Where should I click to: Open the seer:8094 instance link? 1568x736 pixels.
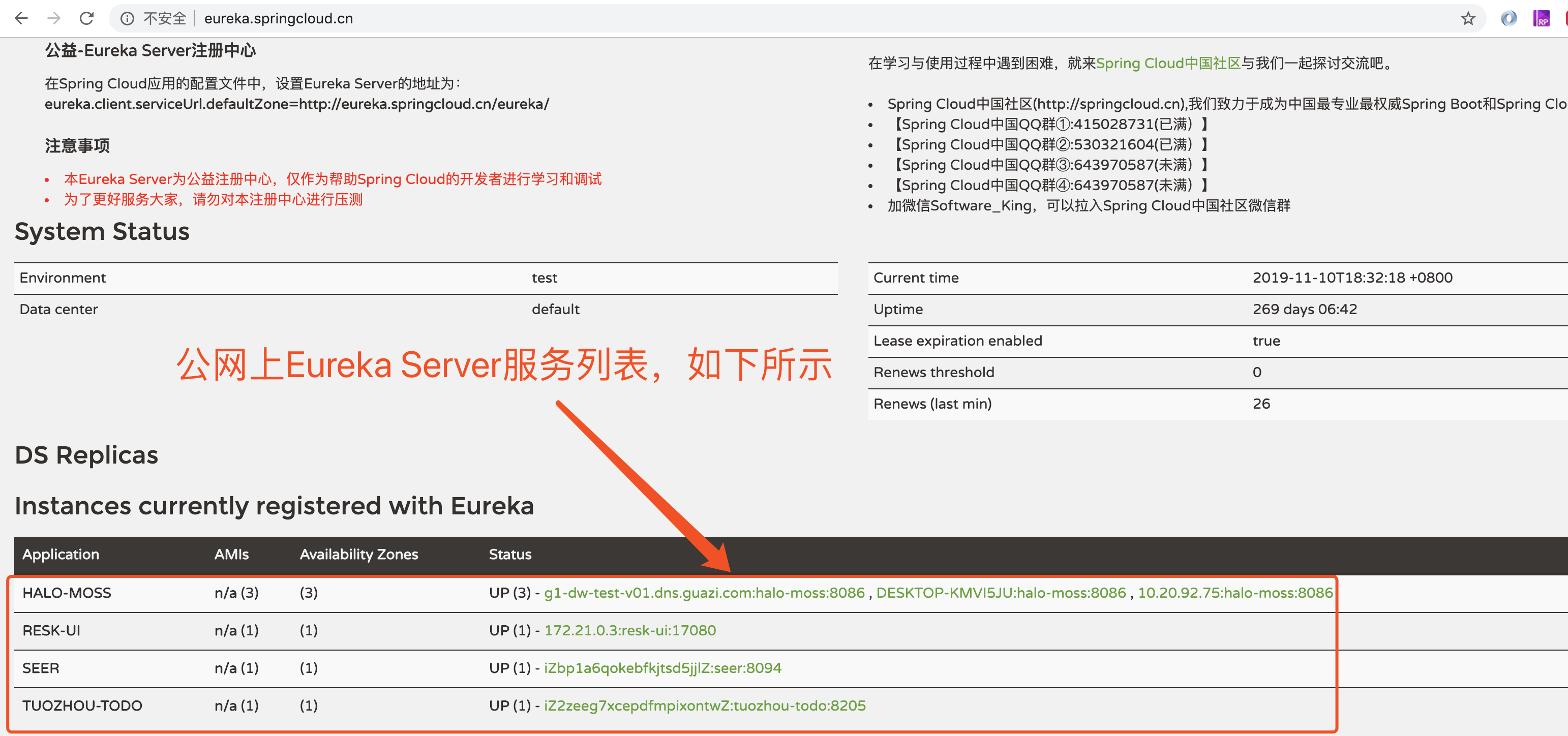662,668
